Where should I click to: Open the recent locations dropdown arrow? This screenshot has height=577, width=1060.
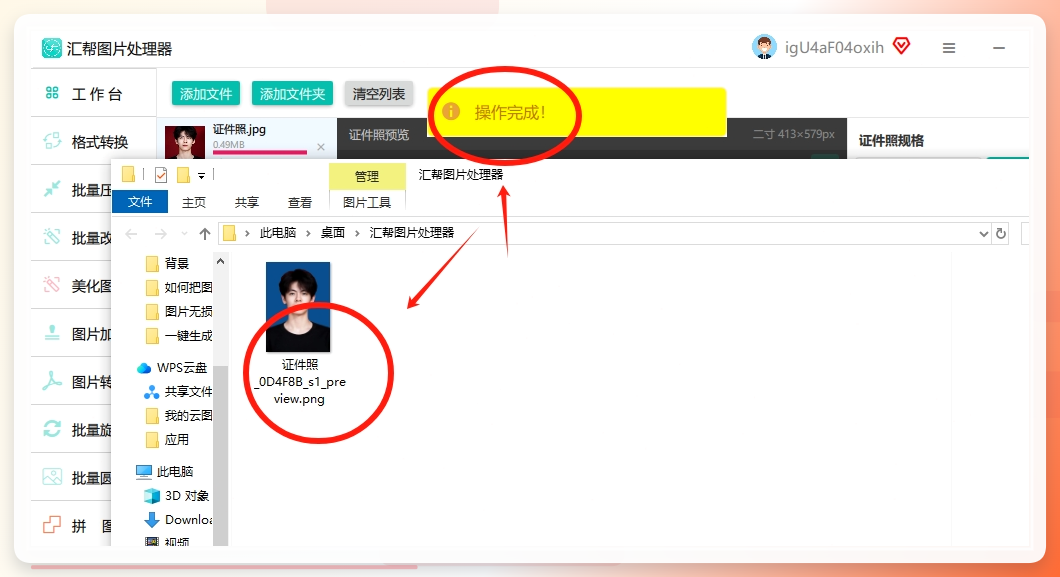point(184,234)
